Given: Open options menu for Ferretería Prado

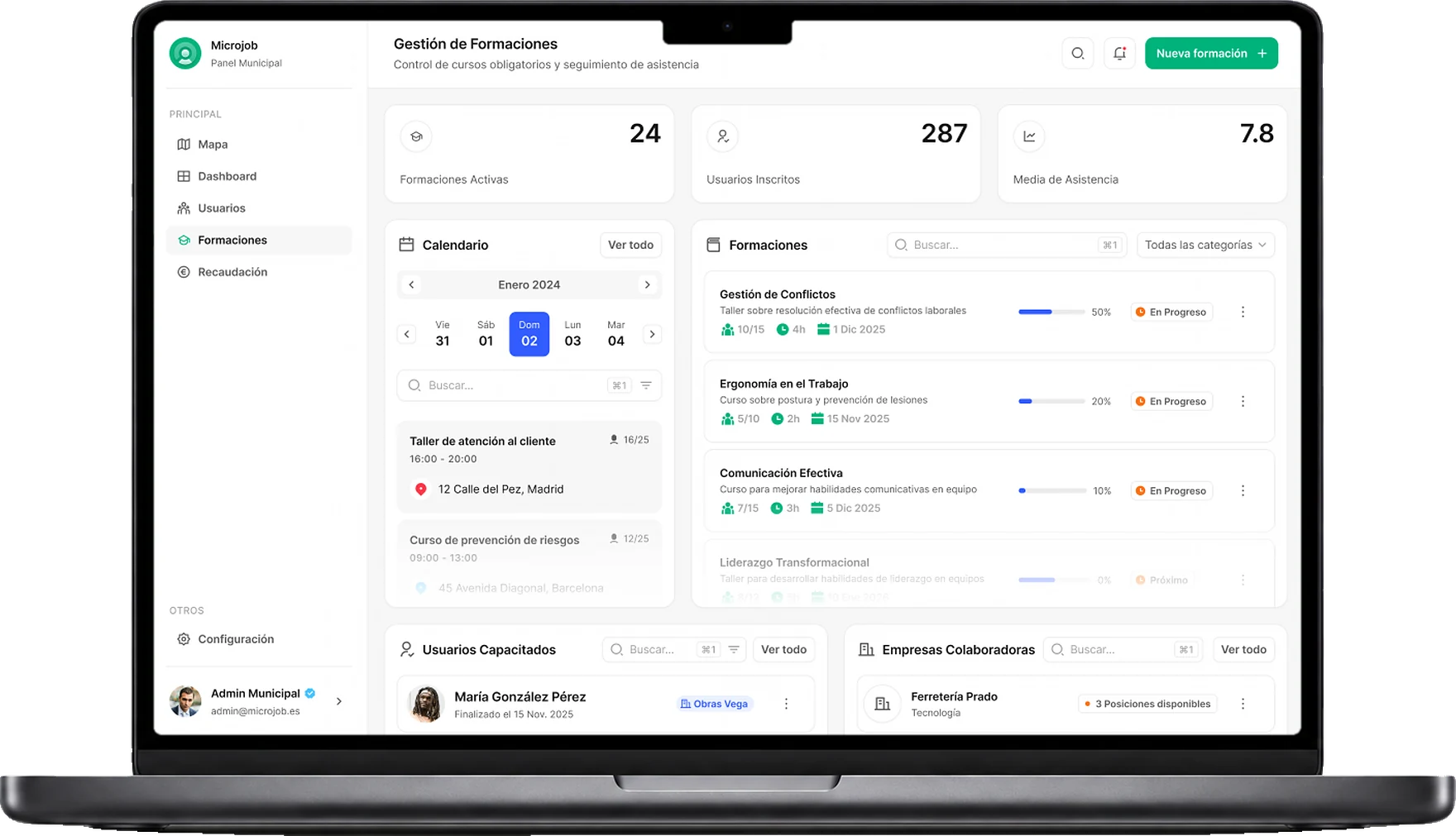Looking at the screenshot, I should pos(1243,704).
